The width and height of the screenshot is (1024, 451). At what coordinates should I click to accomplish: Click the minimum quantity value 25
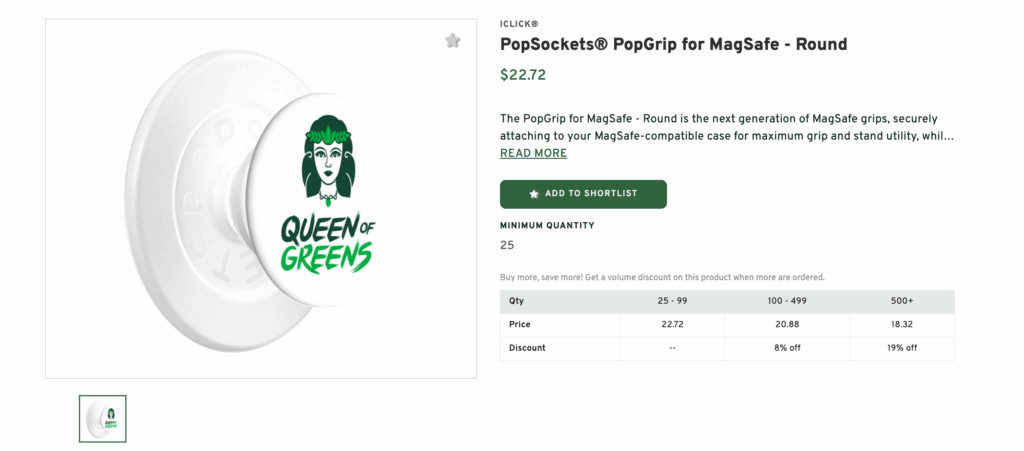(507, 246)
